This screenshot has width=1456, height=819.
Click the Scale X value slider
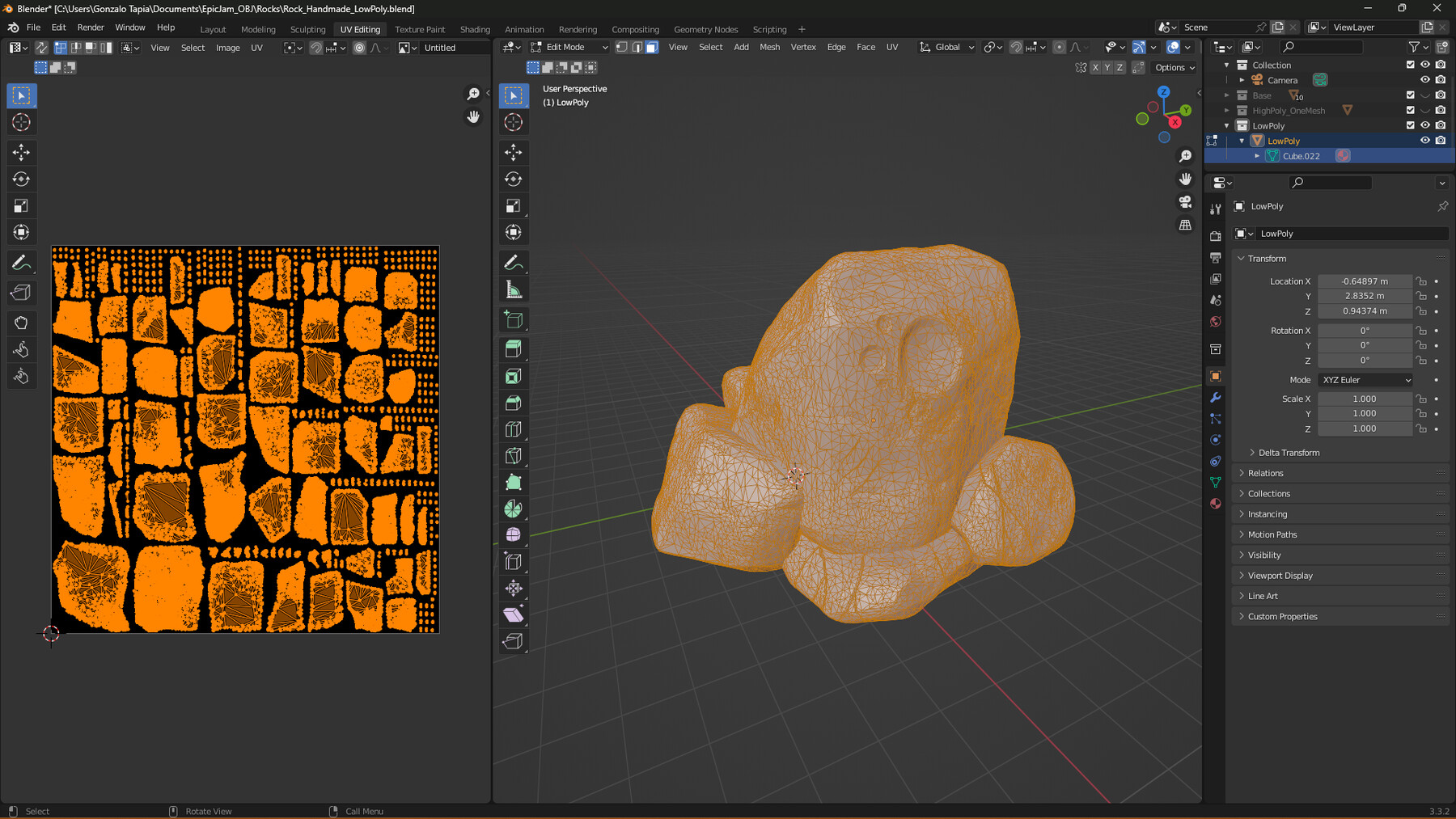[x=1365, y=398]
